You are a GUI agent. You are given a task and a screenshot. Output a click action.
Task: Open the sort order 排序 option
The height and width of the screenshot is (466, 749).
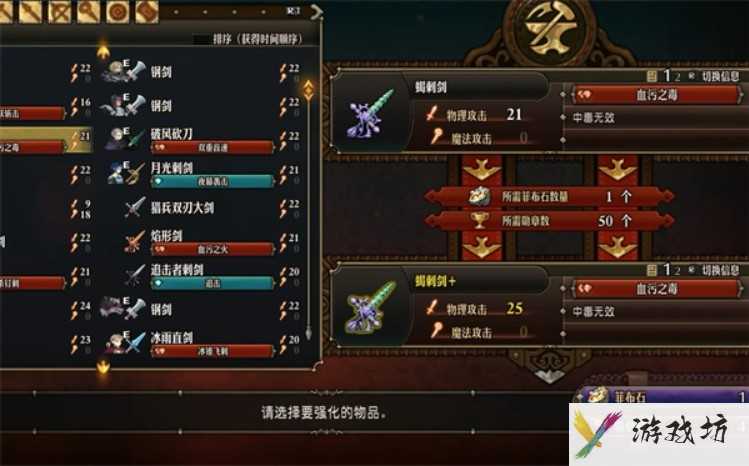pyautogui.click(x=257, y=39)
